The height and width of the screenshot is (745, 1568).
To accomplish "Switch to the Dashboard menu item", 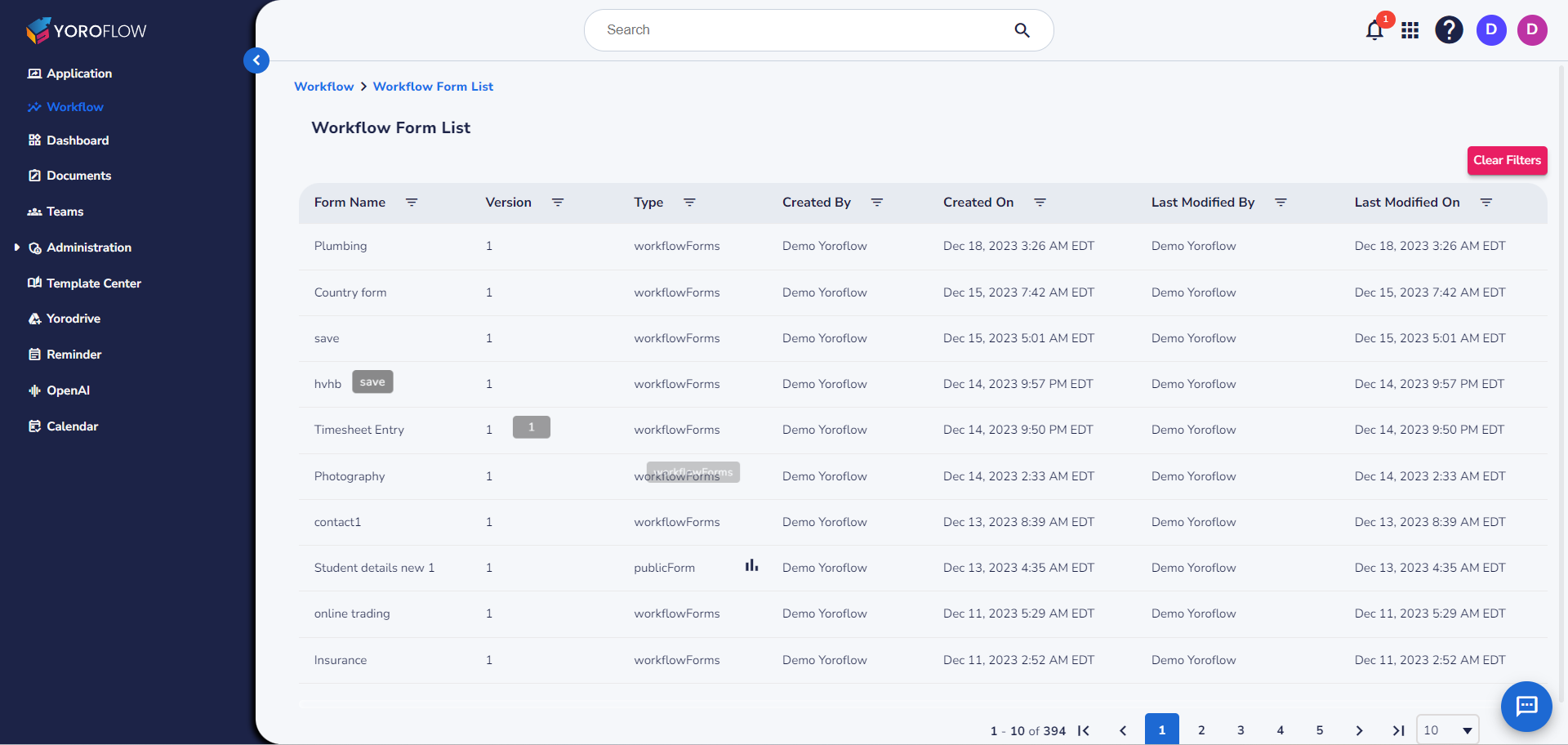I will [x=78, y=140].
